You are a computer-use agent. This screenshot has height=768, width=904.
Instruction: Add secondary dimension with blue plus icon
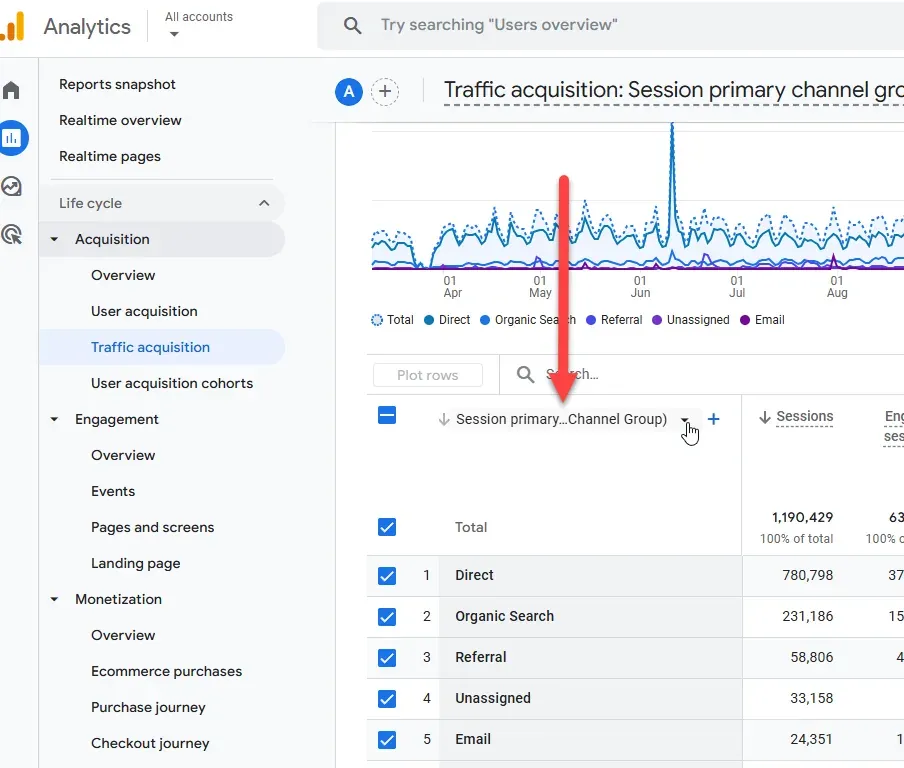(713, 419)
